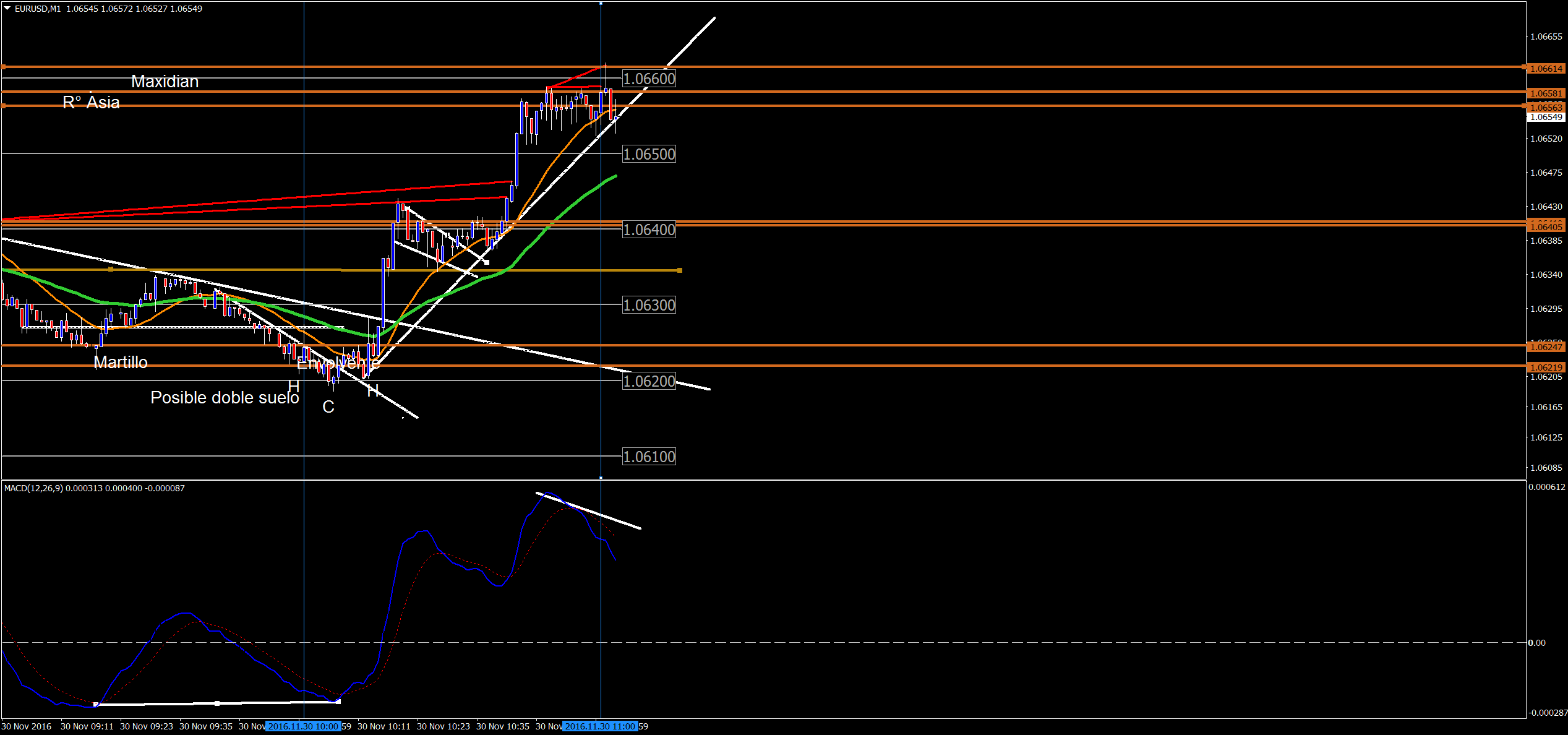The width and height of the screenshot is (1568, 735).
Task: Click the Posible doble suelo text
Action: point(225,398)
